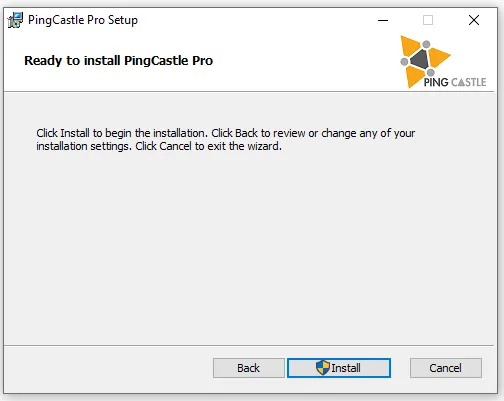Click the UAC shield icon on Install
Screen dimensions: 504x401
point(323,368)
